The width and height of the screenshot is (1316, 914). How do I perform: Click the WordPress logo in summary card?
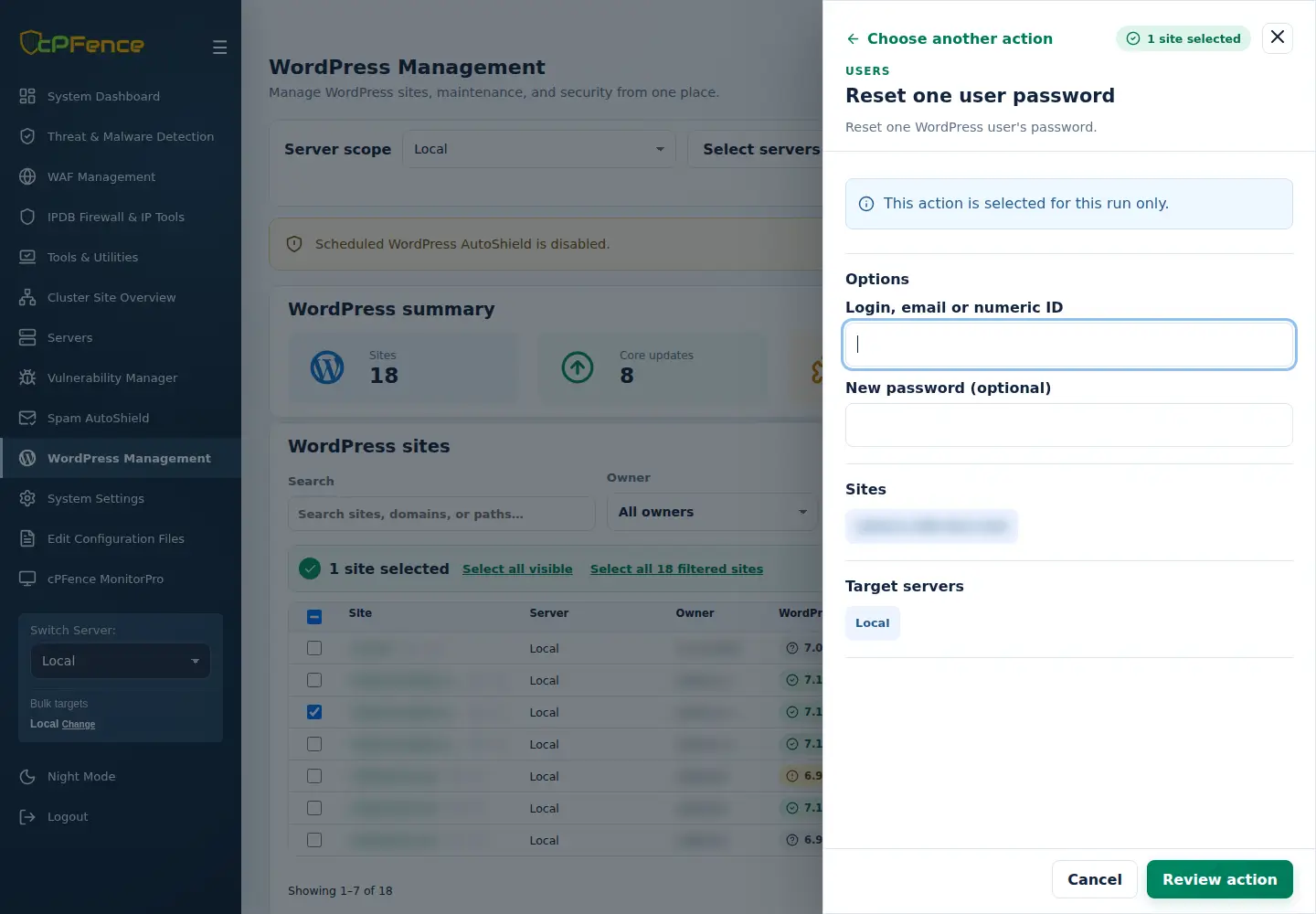click(327, 367)
